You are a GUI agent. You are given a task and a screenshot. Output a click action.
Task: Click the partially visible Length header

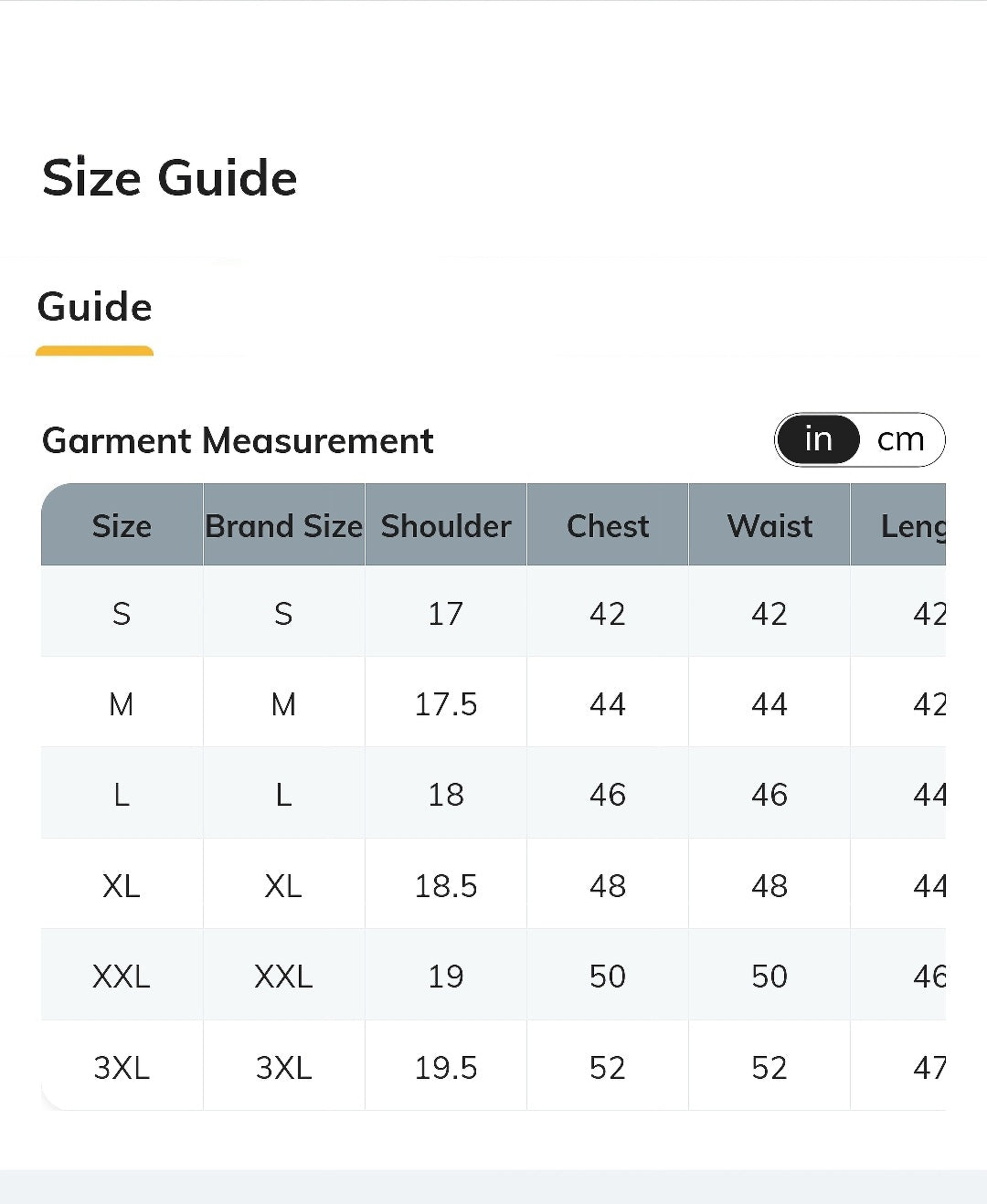tap(912, 525)
